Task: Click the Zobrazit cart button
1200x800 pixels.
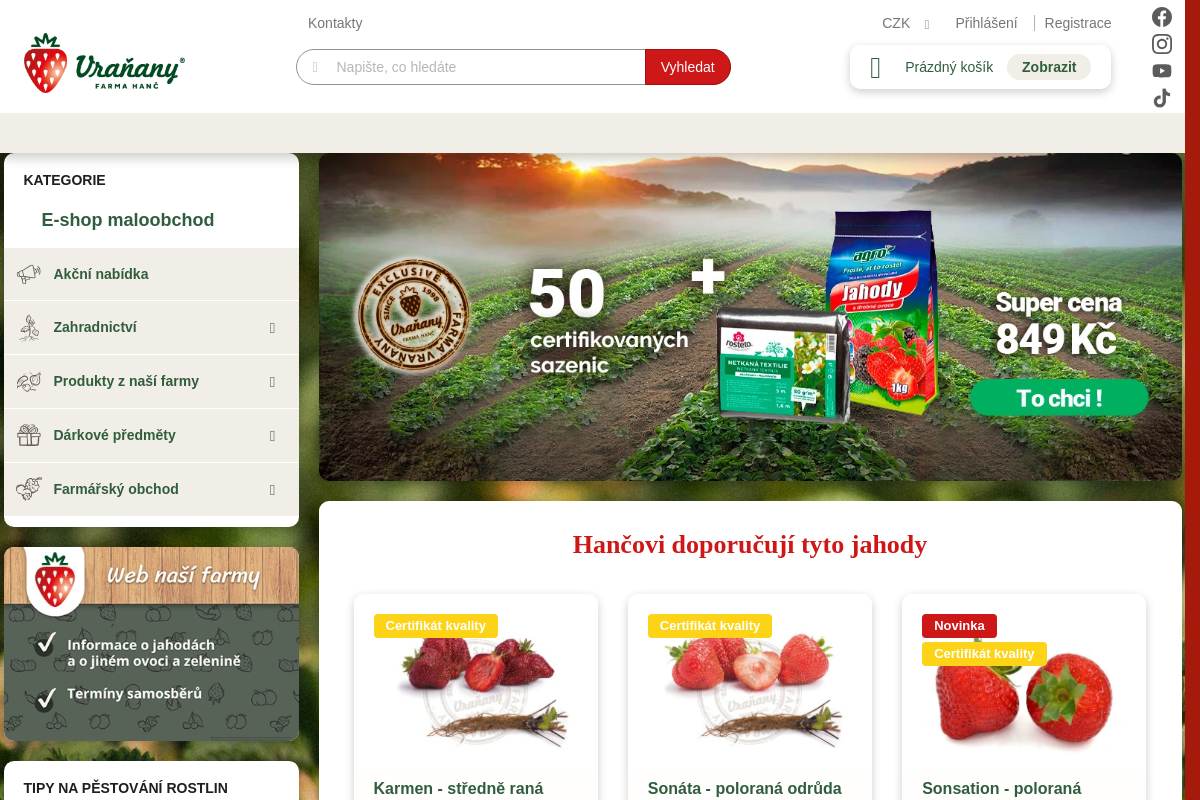Action: [x=1049, y=67]
